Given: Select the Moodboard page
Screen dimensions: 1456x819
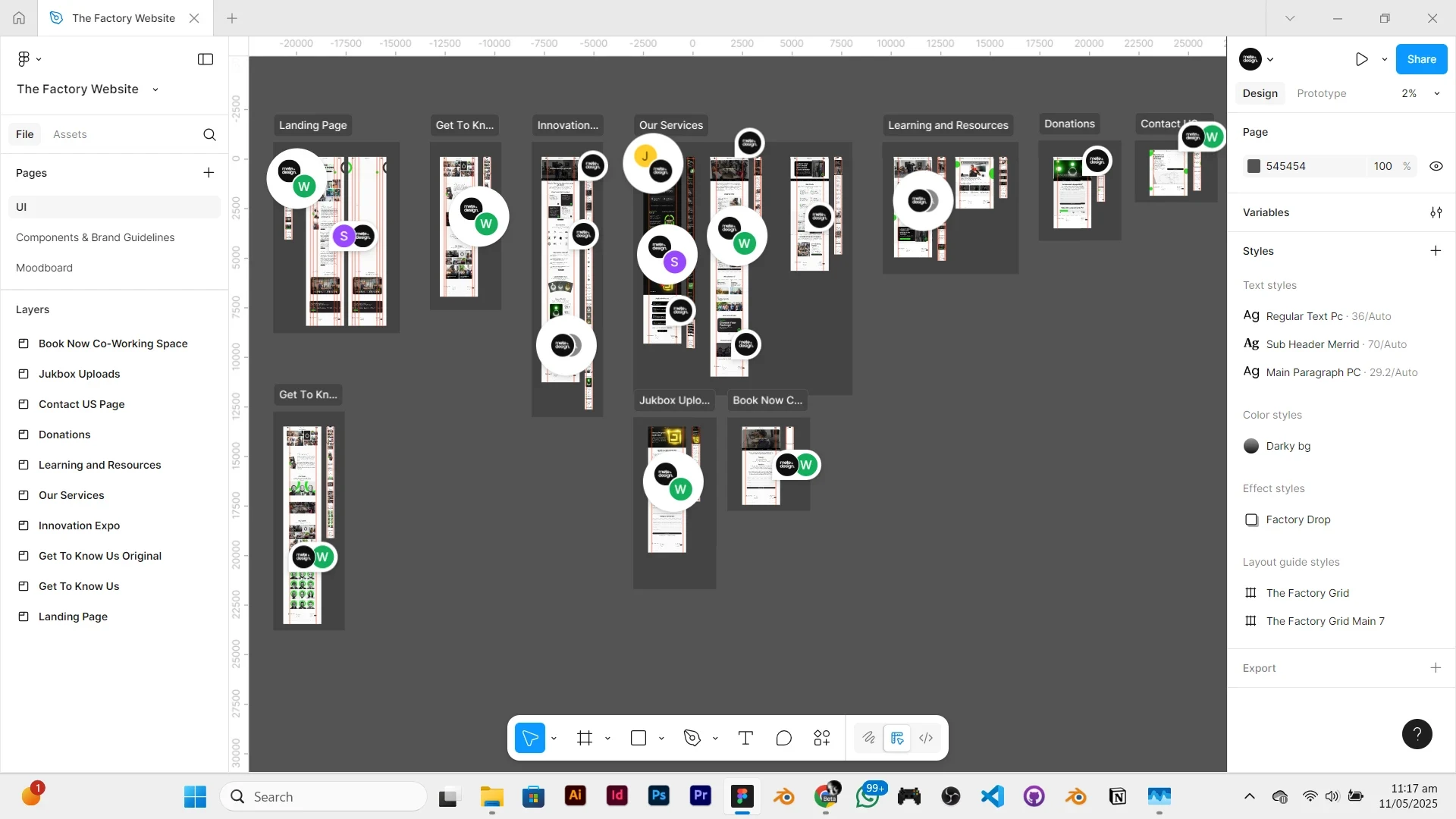Looking at the screenshot, I should click(x=44, y=268).
